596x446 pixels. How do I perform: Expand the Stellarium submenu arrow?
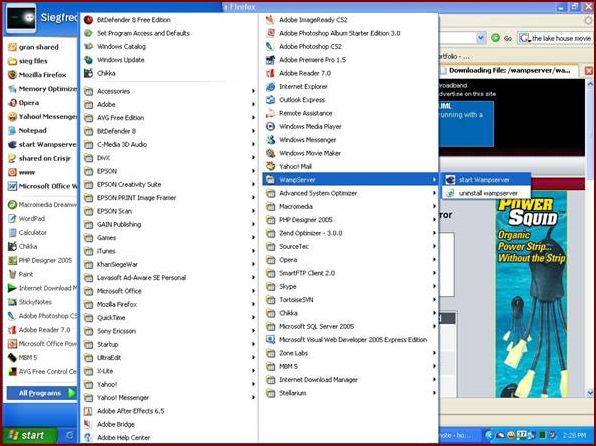[434, 393]
